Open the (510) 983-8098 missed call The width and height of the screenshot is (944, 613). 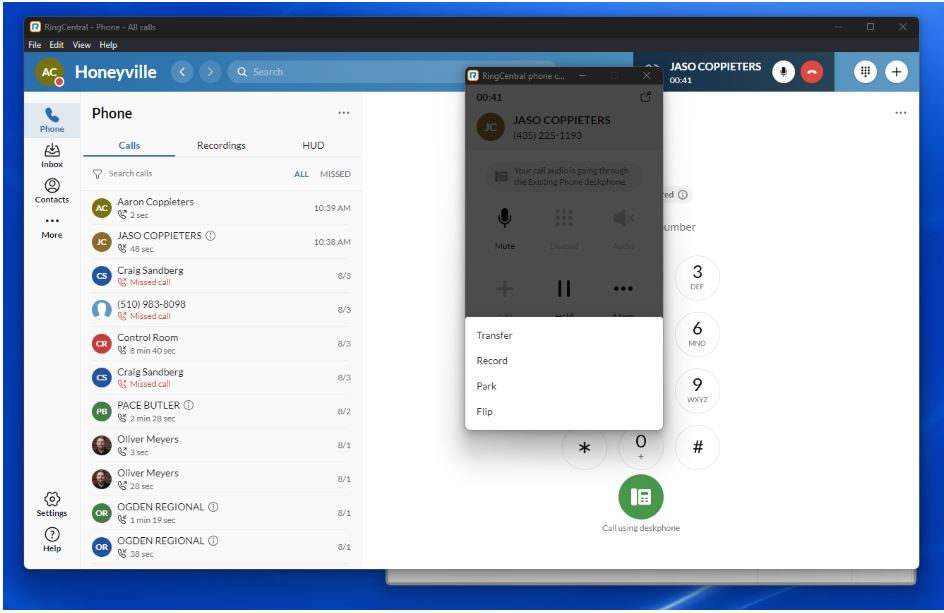(x=221, y=310)
